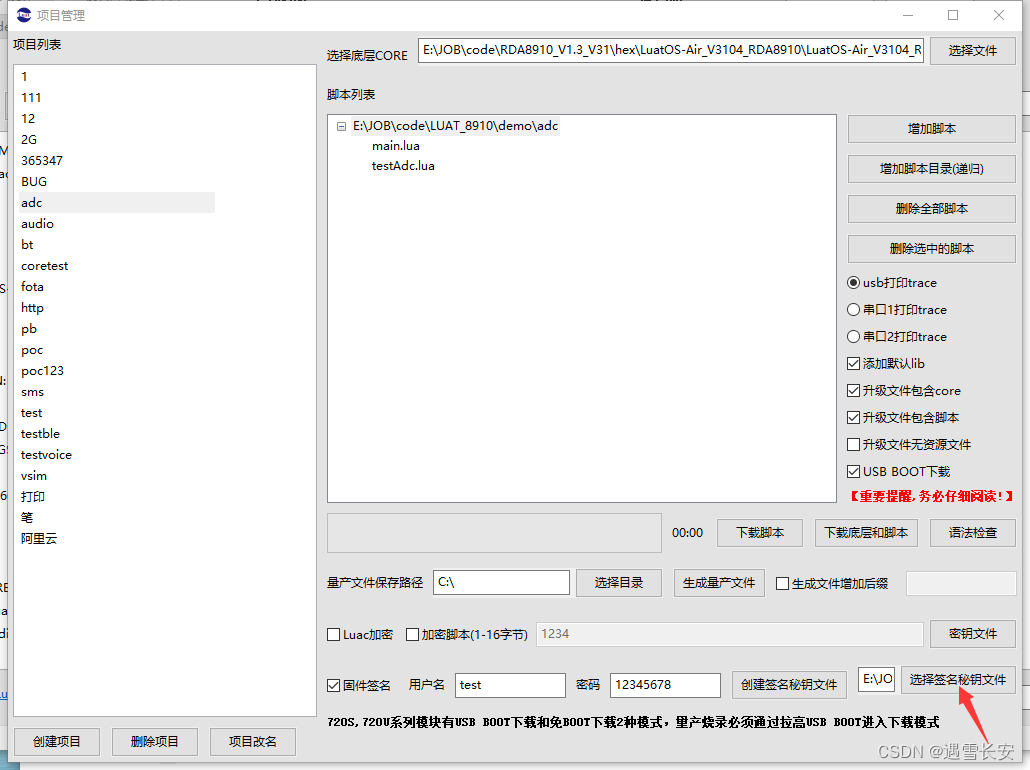1030x770 pixels.
Task: Focus the 选择底层CORE path field
Action: (x=671, y=50)
